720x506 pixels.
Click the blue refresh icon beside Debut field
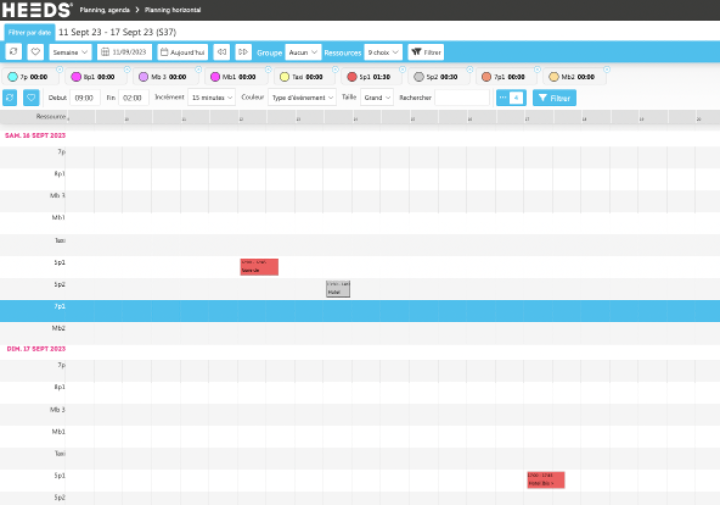click(10, 97)
